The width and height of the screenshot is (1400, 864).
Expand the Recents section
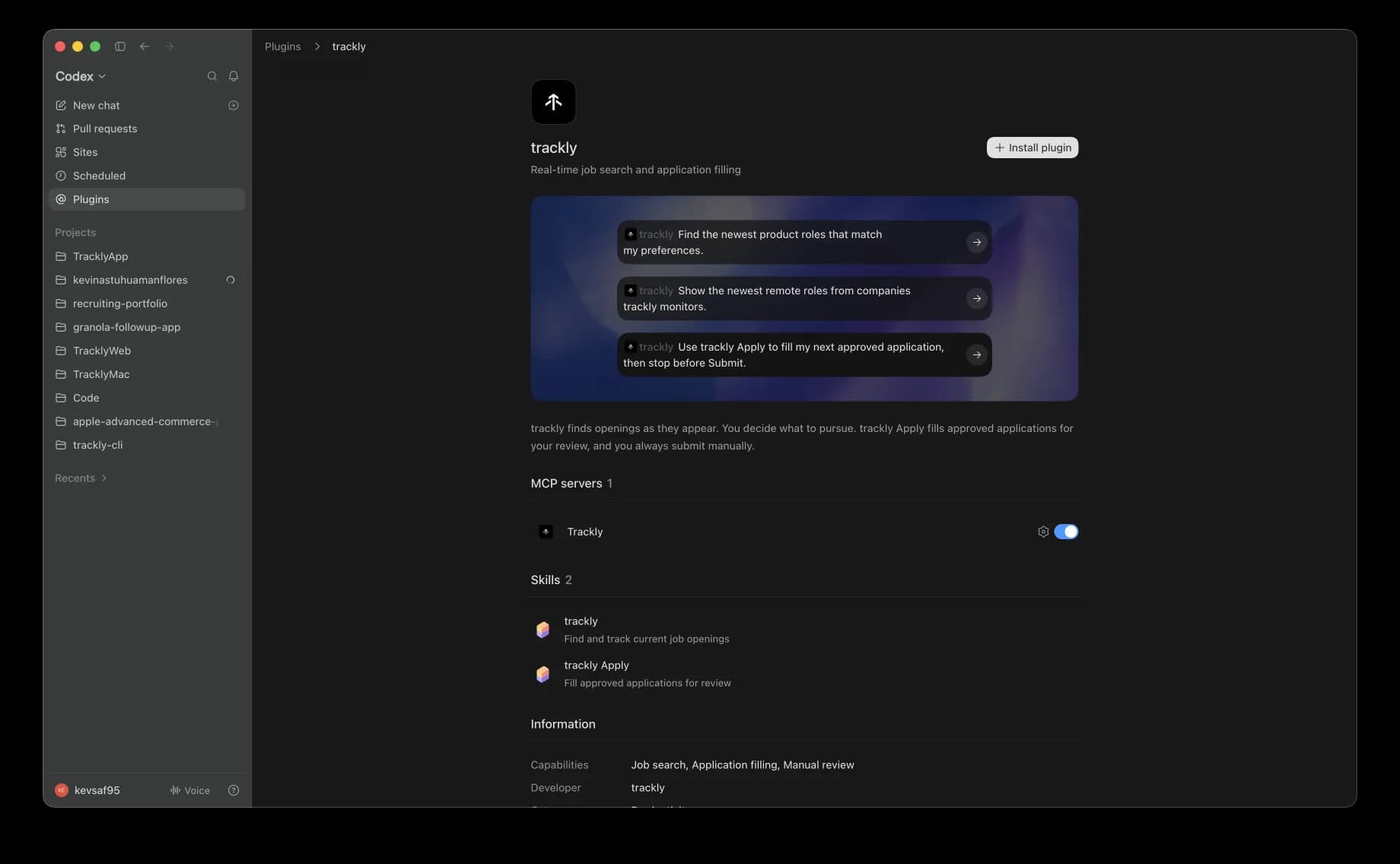(x=81, y=478)
